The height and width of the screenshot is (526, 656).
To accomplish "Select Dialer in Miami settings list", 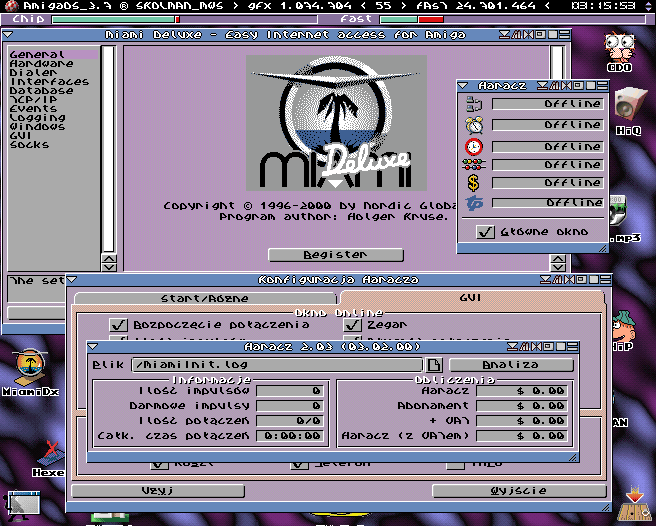I will pos(53,72).
